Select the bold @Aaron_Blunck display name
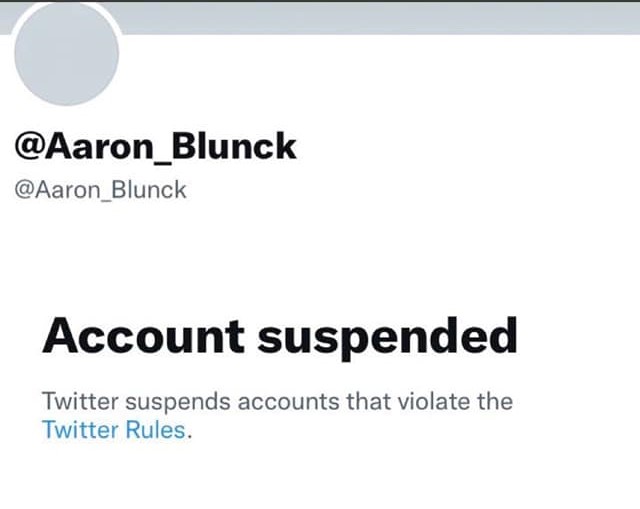The width and height of the screenshot is (640, 509). click(155, 147)
